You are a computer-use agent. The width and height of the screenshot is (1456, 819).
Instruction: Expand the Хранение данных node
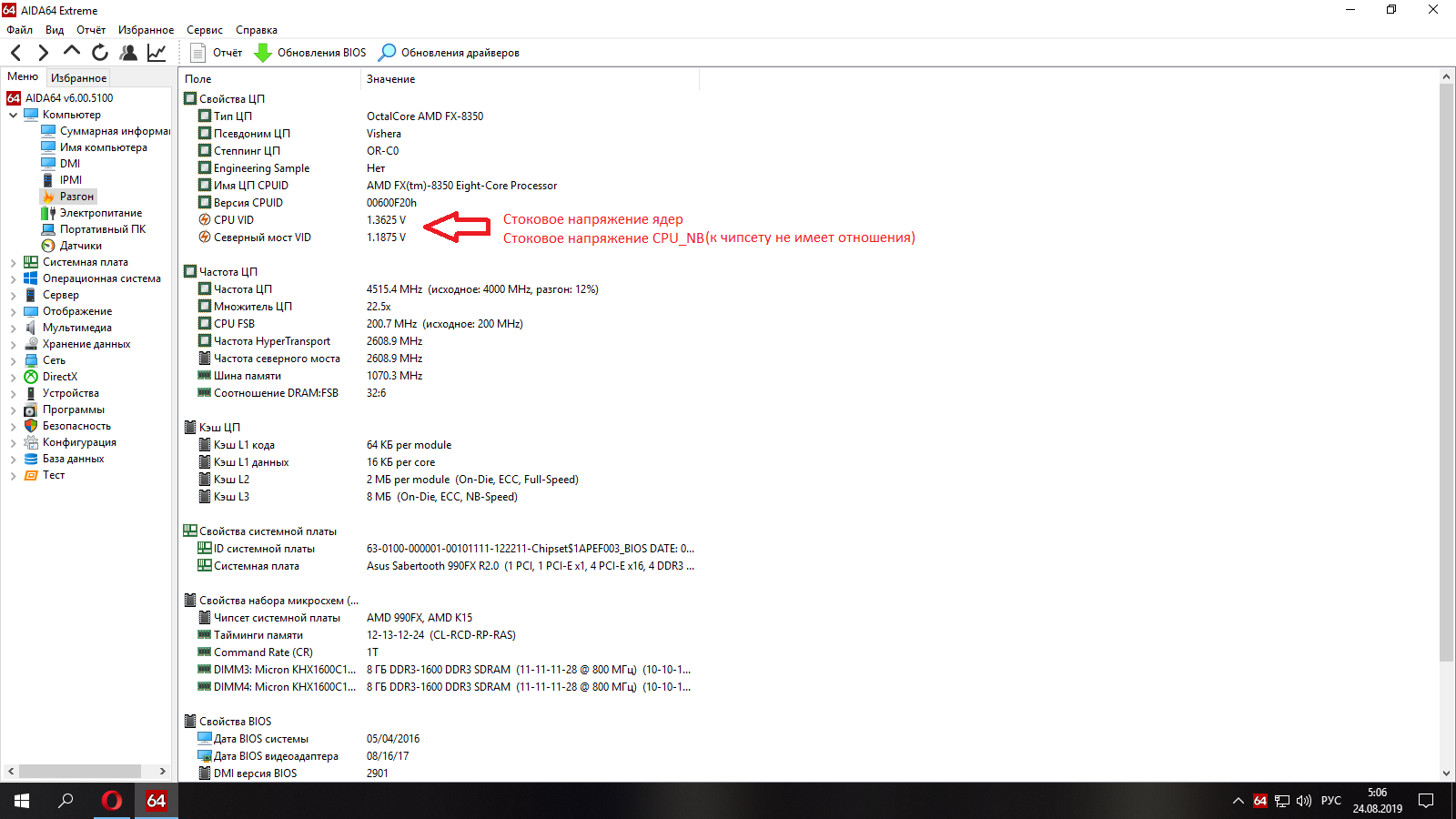[x=14, y=344]
